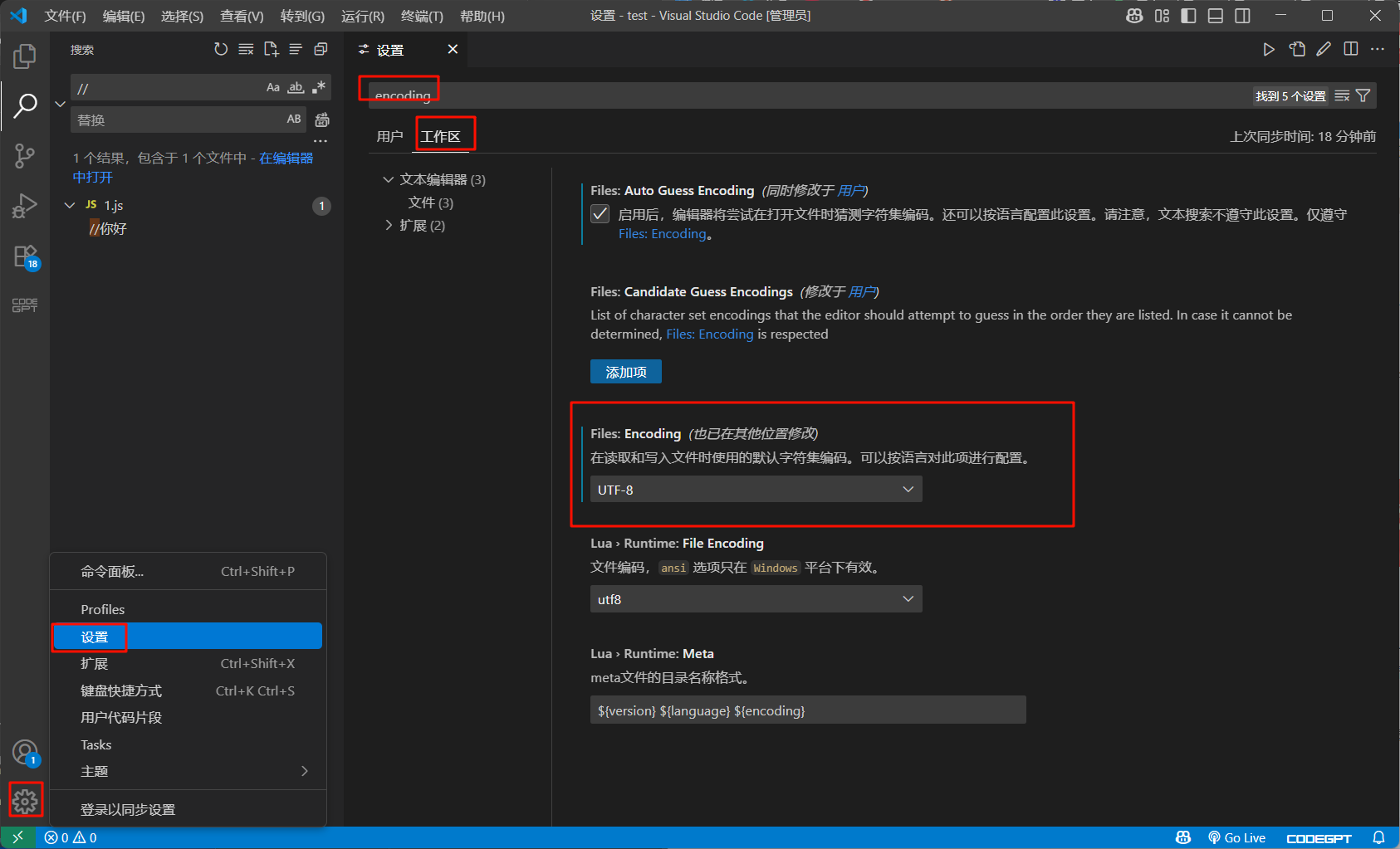Click CodeGPT in the status bar
The width and height of the screenshot is (1400, 849).
(x=1319, y=838)
